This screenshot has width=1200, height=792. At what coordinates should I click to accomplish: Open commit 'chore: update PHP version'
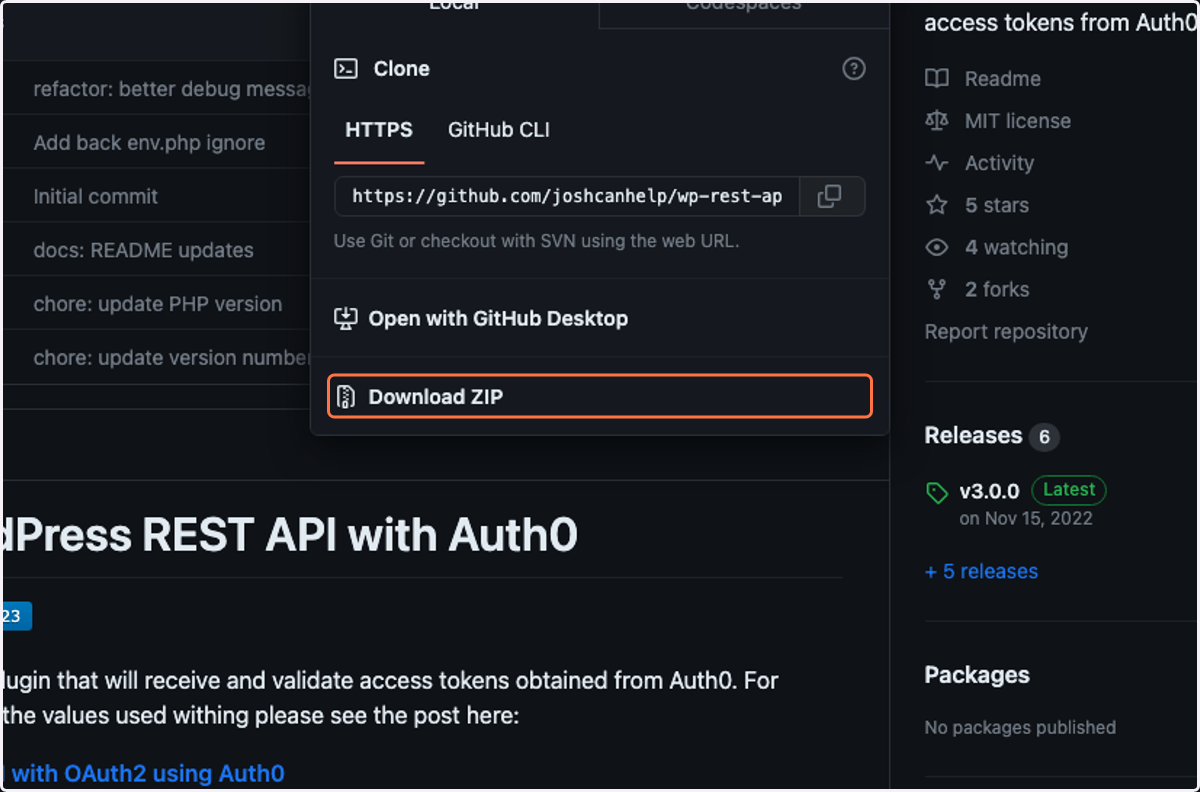click(157, 304)
